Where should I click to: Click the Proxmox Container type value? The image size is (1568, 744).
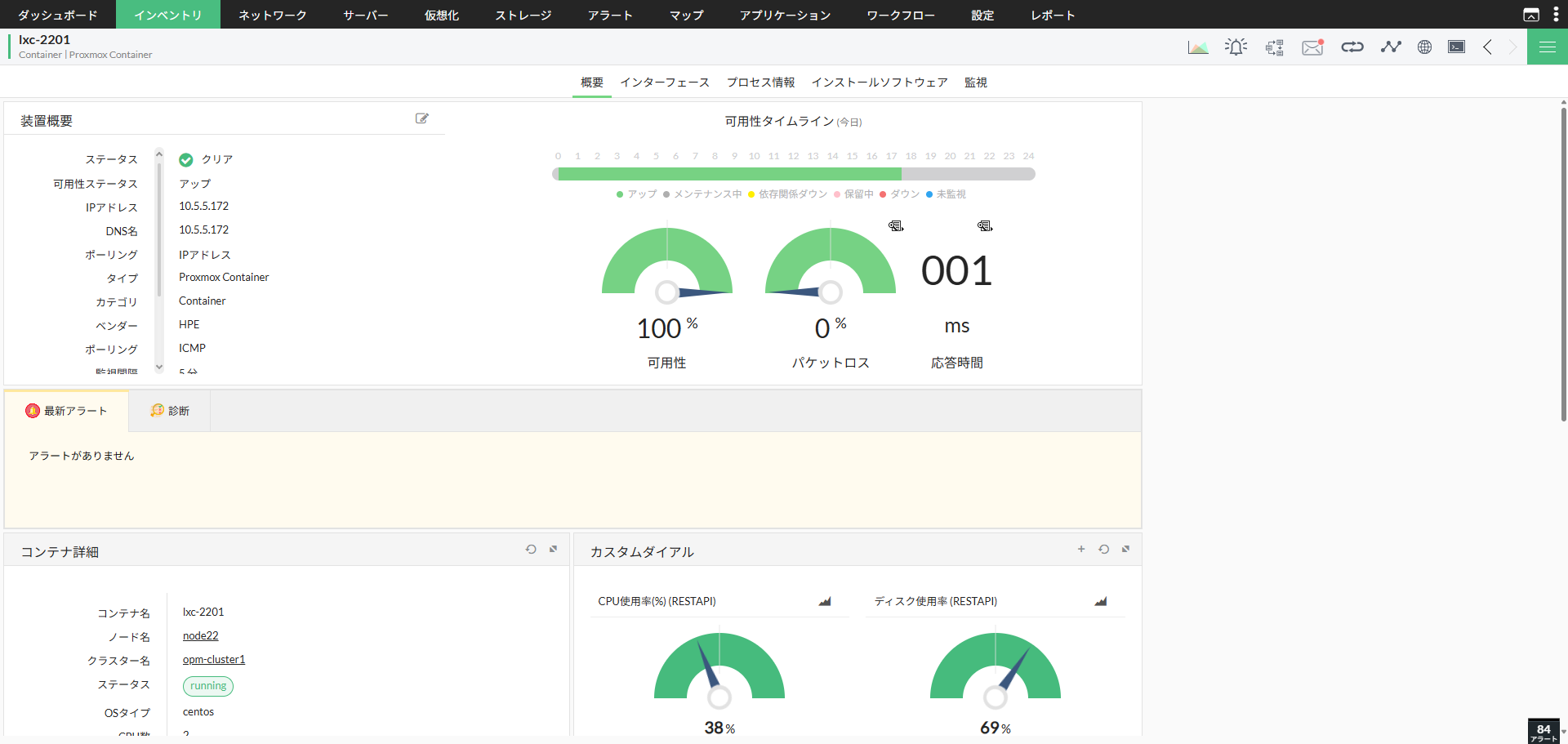point(224,278)
